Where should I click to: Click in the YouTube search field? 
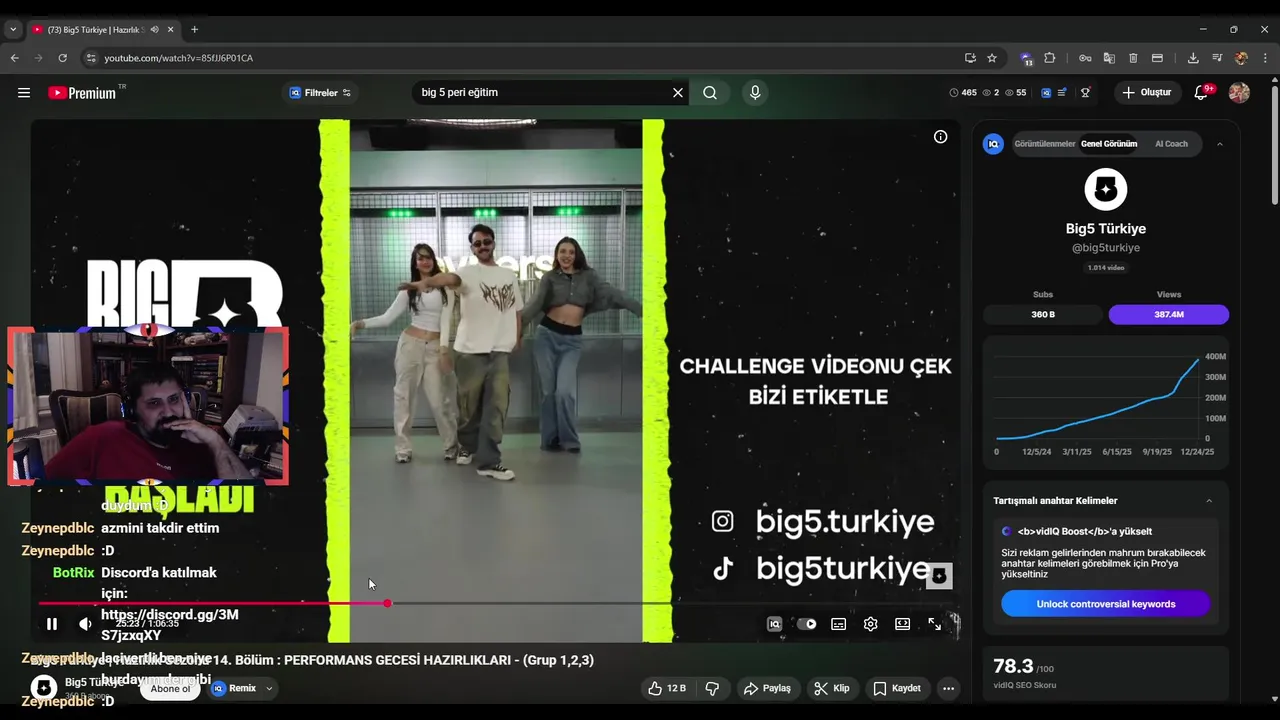pyautogui.click(x=540, y=93)
